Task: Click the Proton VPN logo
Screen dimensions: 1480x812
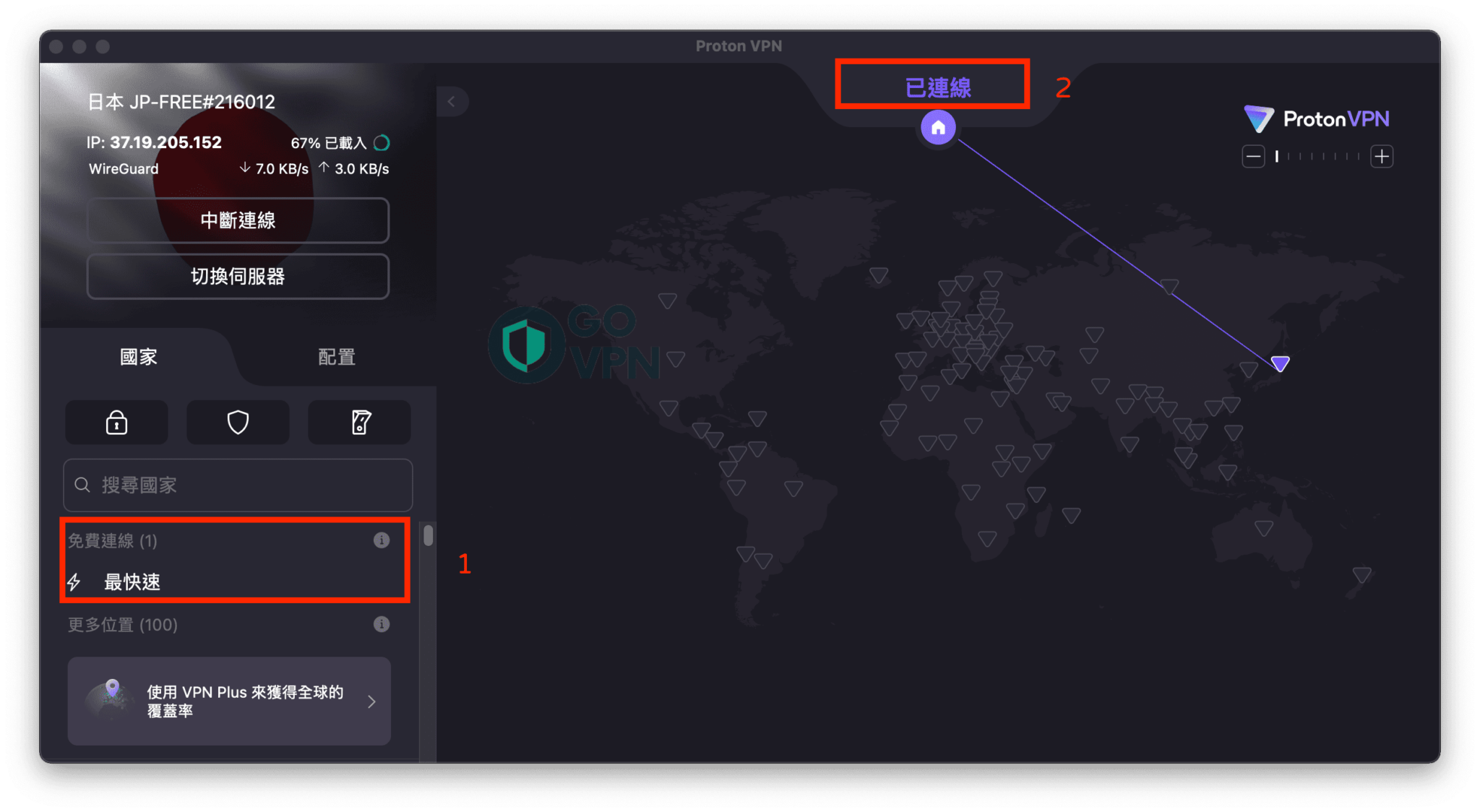Action: (1317, 119)
